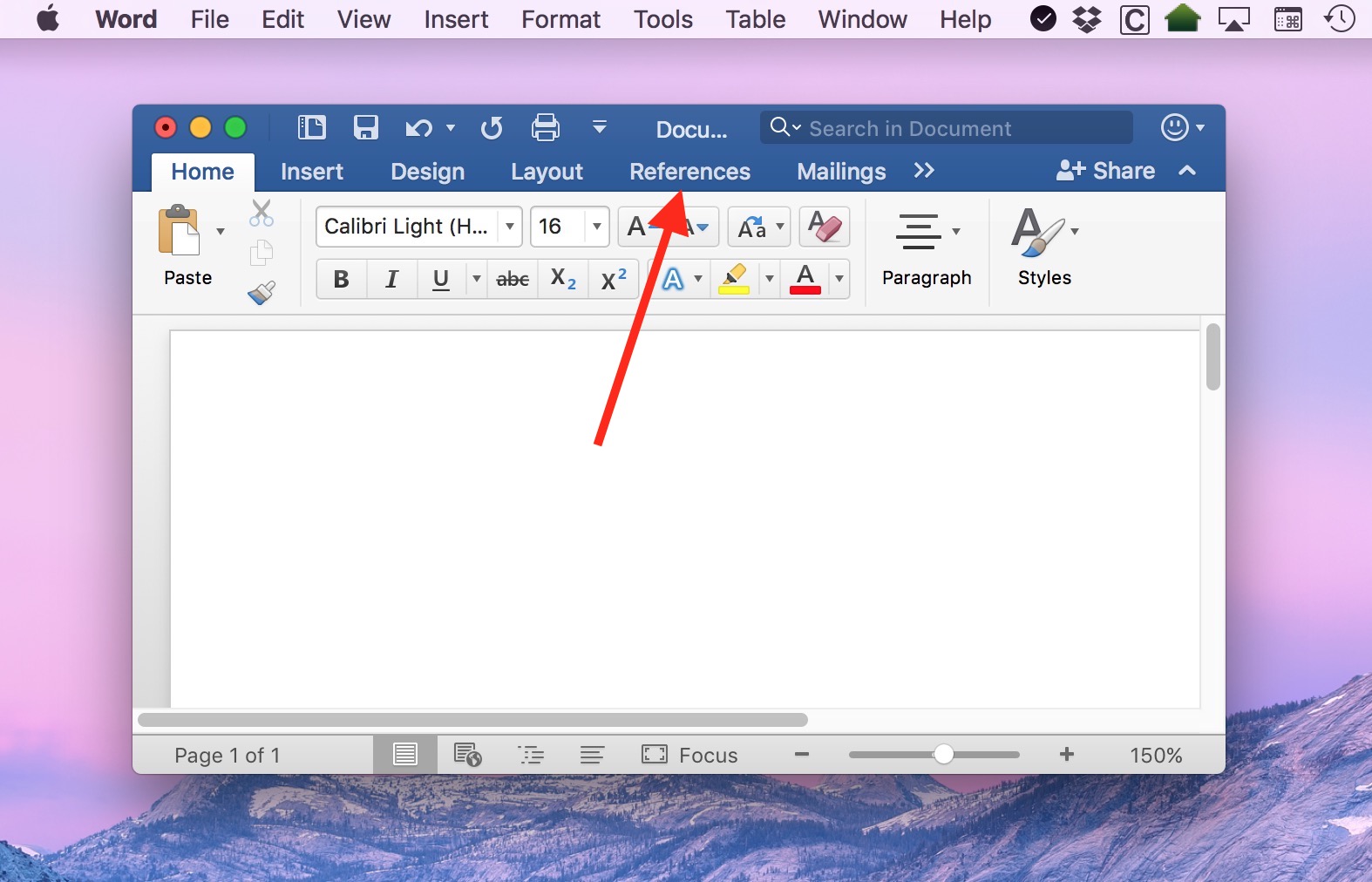Open the Tools menu in menu bar
The width and height of the screenshot is (1372, 882).
[x=662, y=19]
